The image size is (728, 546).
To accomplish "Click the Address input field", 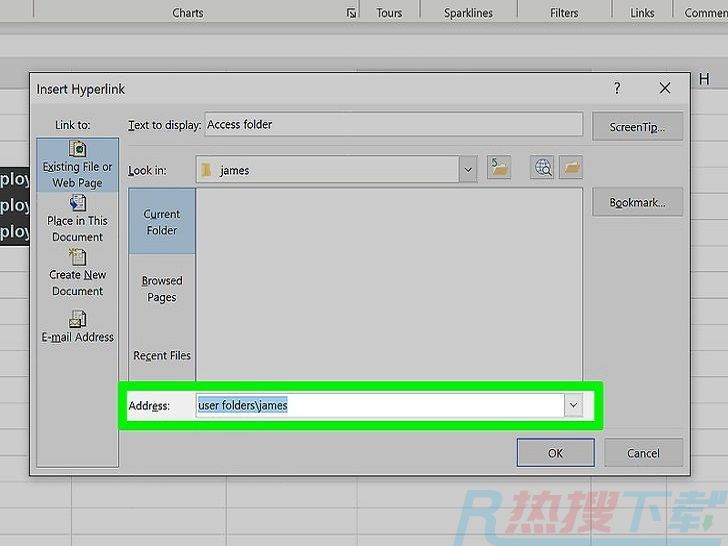I will point(380,405).
